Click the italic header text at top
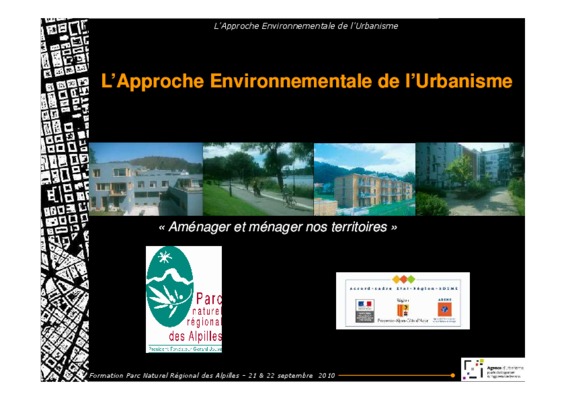The height and width of the screenshot is (400, 566). 306,26
